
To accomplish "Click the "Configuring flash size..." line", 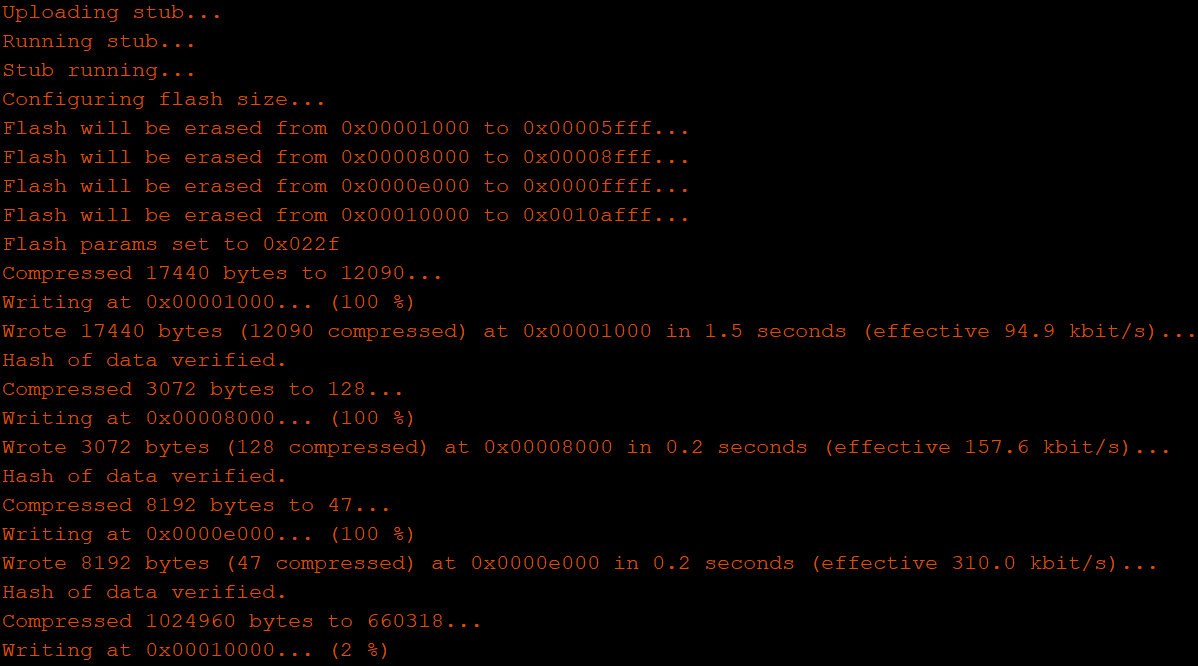I will 164,100.
